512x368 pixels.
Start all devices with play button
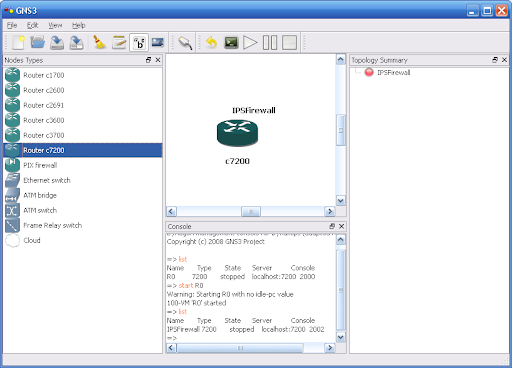coord(250,43)
